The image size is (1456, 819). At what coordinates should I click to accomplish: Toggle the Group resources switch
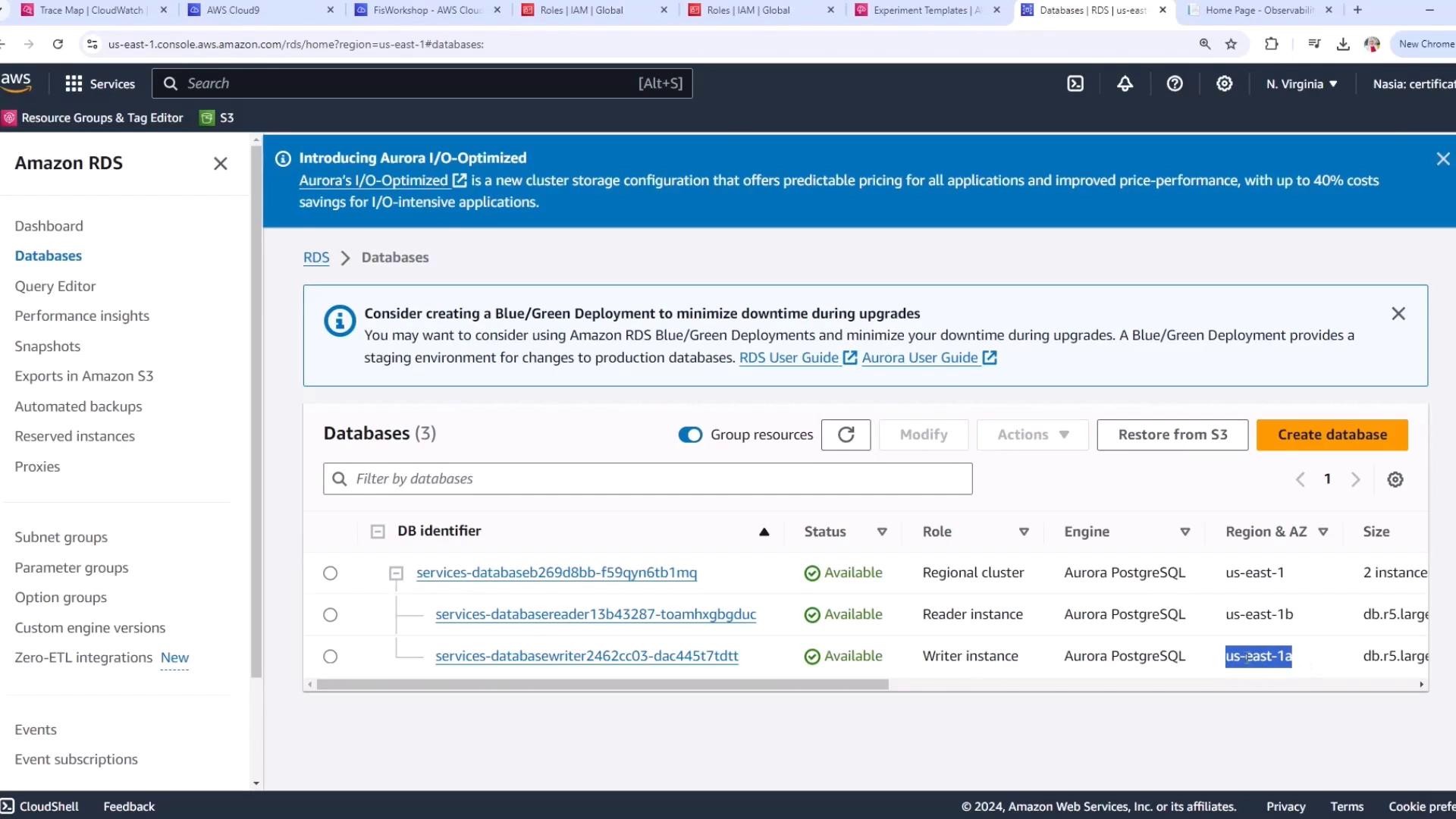tap(690, 435)
